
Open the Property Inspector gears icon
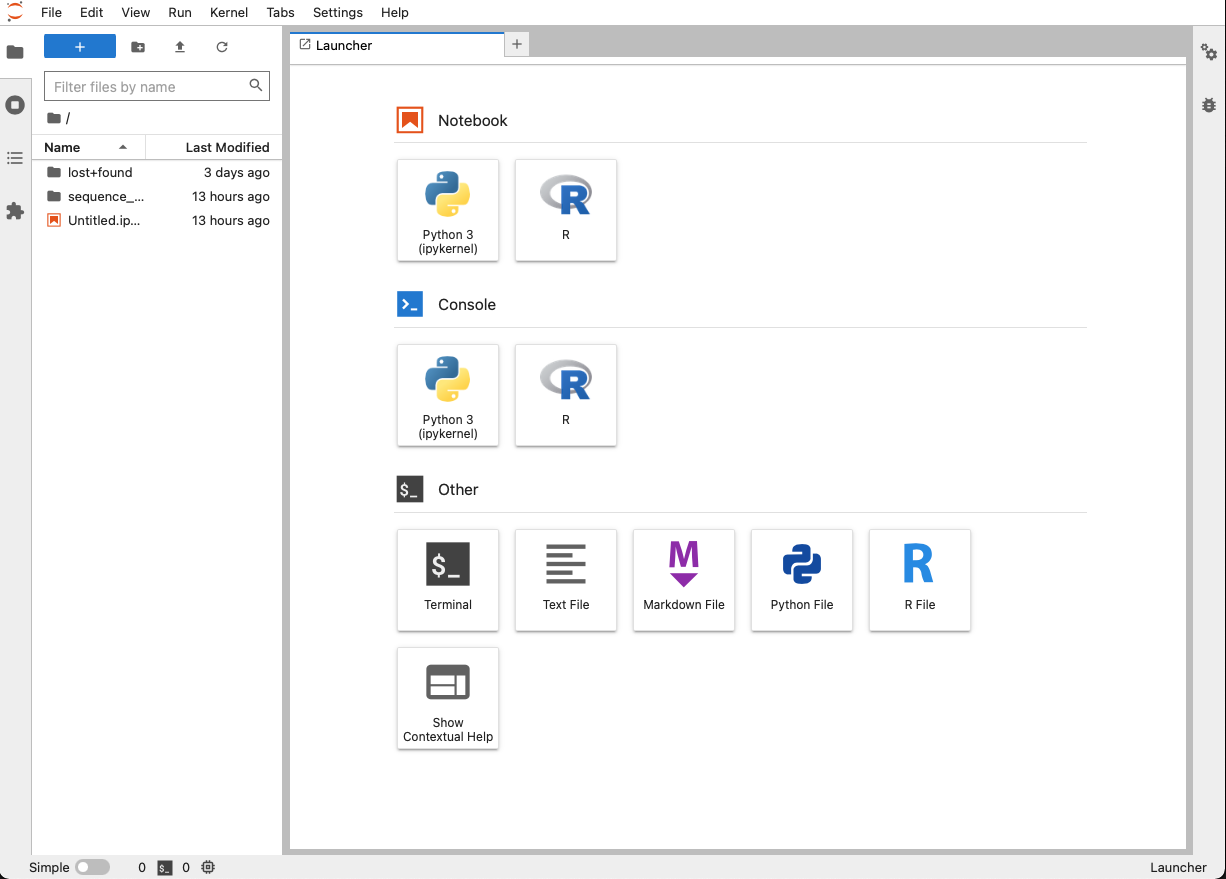pyautogui.click(x=1209, y=53)
